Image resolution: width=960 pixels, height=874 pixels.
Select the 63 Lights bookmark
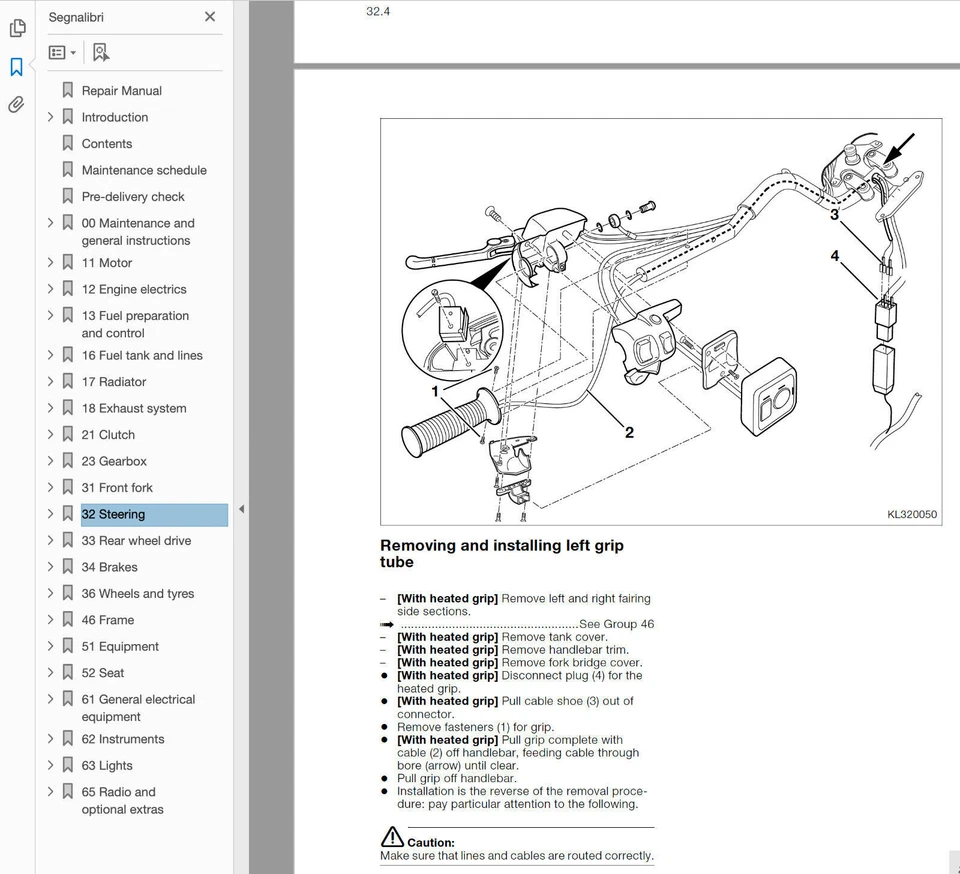(105, 765)
